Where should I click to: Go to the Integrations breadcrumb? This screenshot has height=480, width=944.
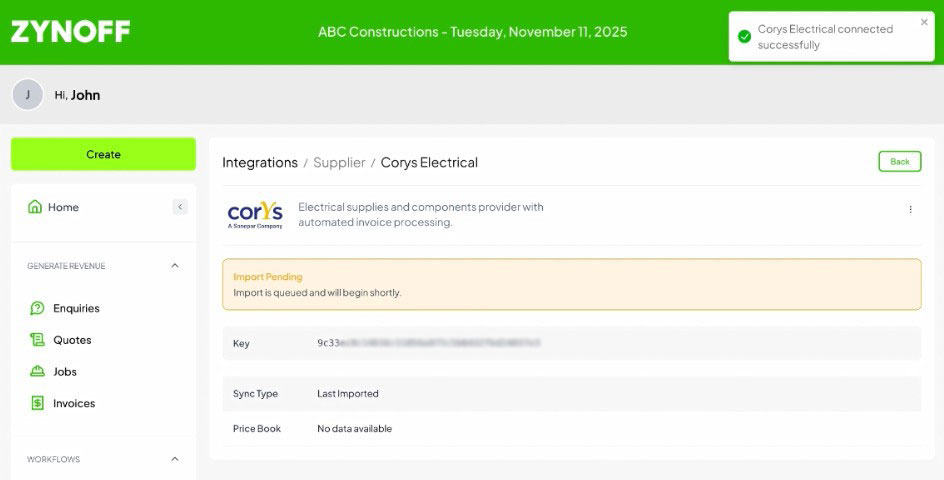coord(260,163)
